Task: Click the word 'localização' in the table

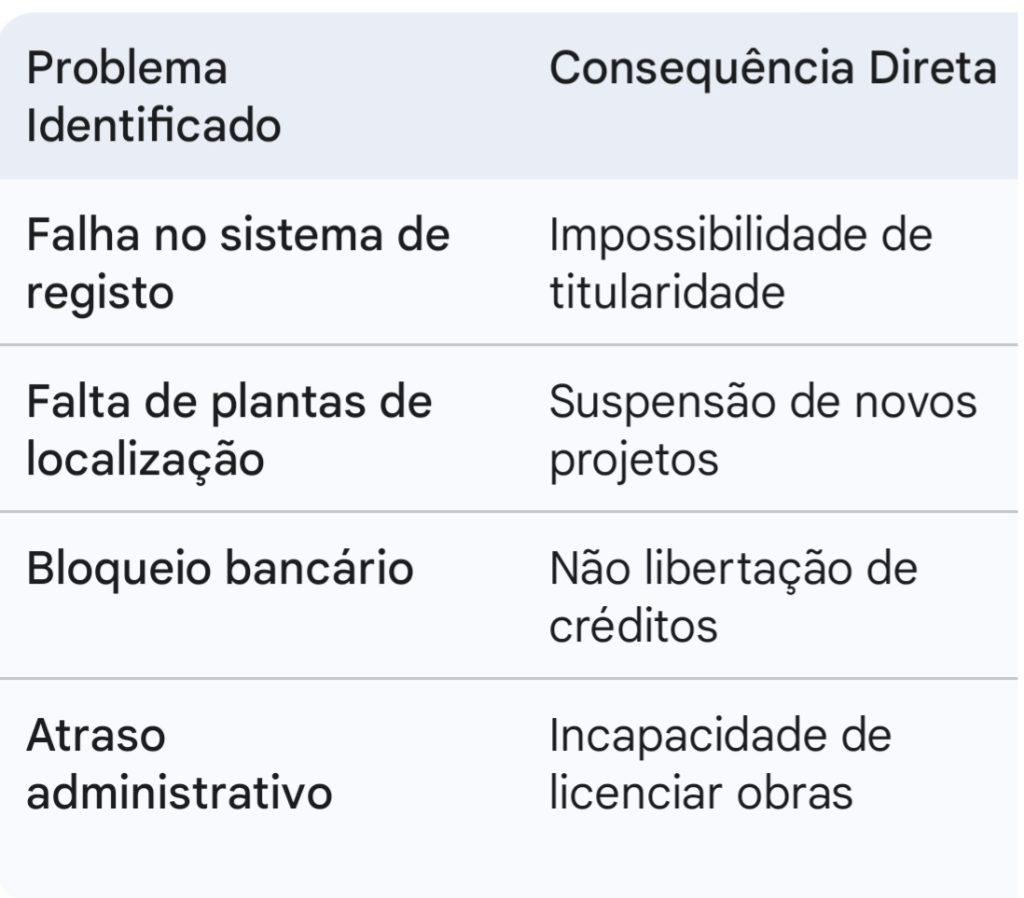Action: point(145,459)
